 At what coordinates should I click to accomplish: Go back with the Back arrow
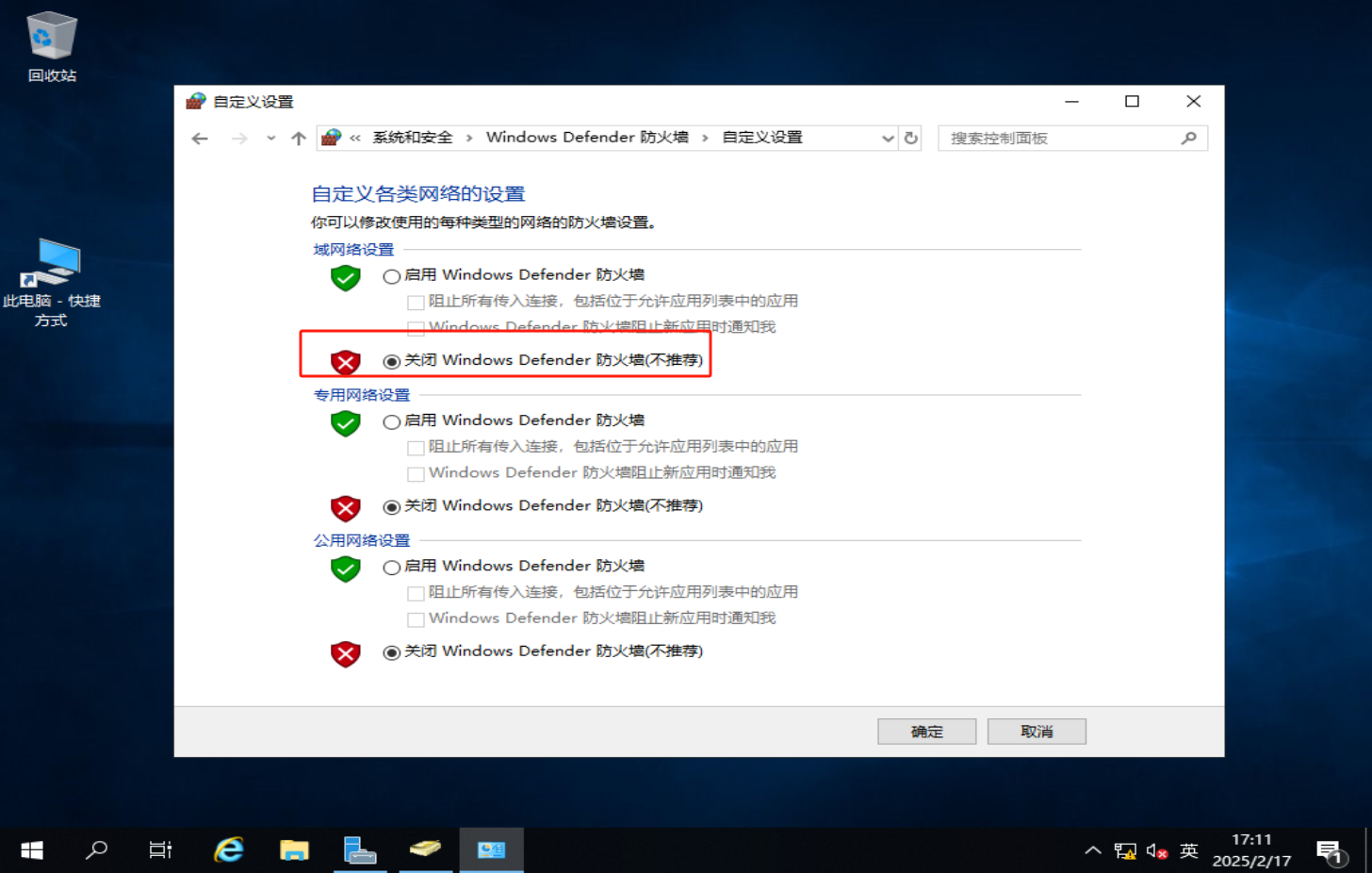point(200,139)
